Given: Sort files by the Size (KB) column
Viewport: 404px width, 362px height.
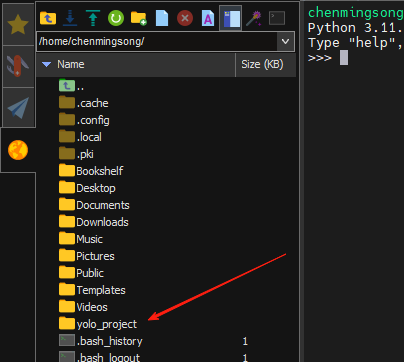Looking at the screenshot, I should [265, 64].
